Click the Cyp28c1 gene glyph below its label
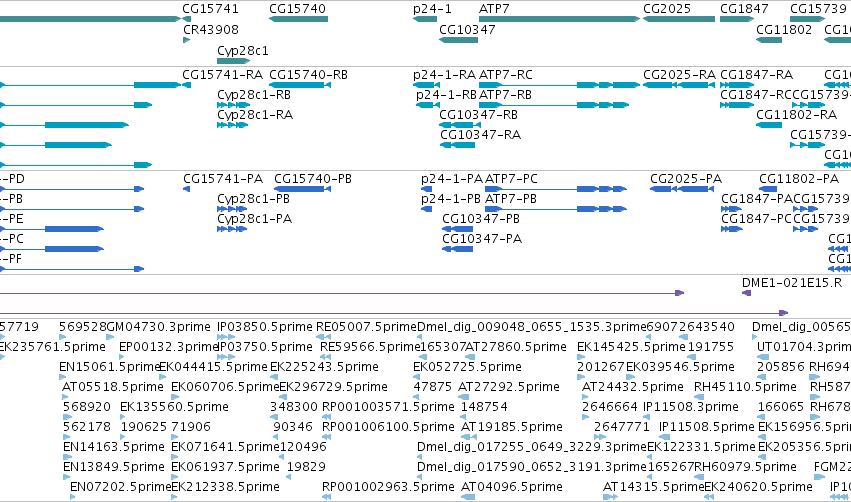The height and width of the screenshot is (502, 851). (x=233, y=61)
